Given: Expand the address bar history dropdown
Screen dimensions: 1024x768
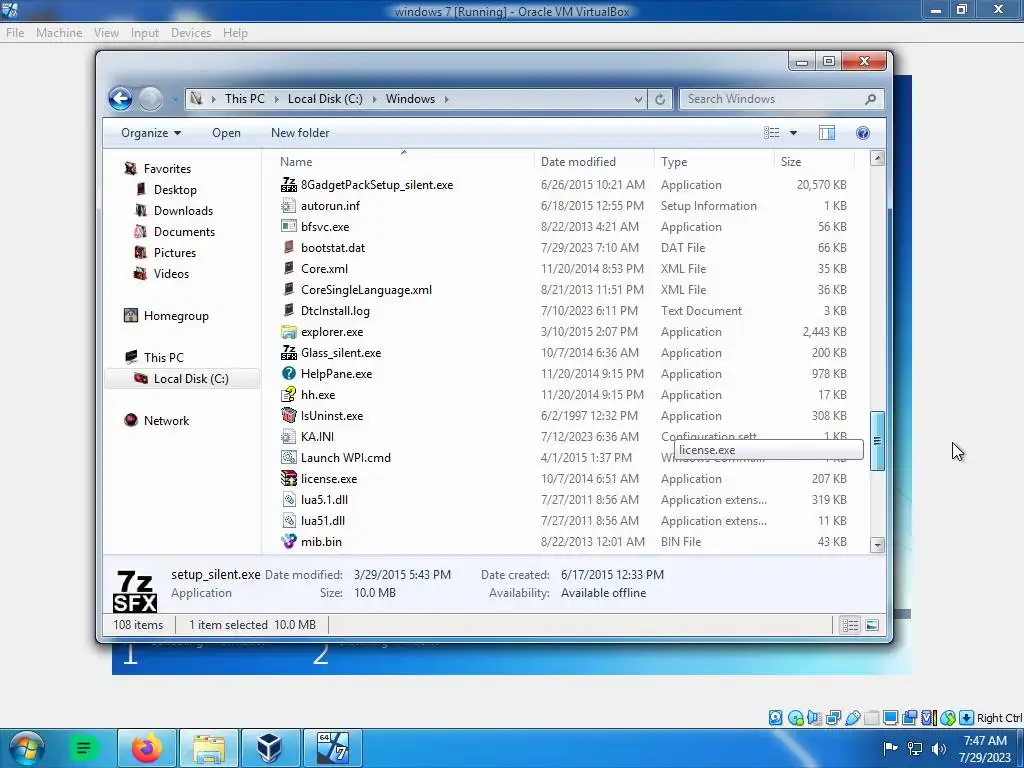Looking at the screenshot, I should (x=638, y=99).
